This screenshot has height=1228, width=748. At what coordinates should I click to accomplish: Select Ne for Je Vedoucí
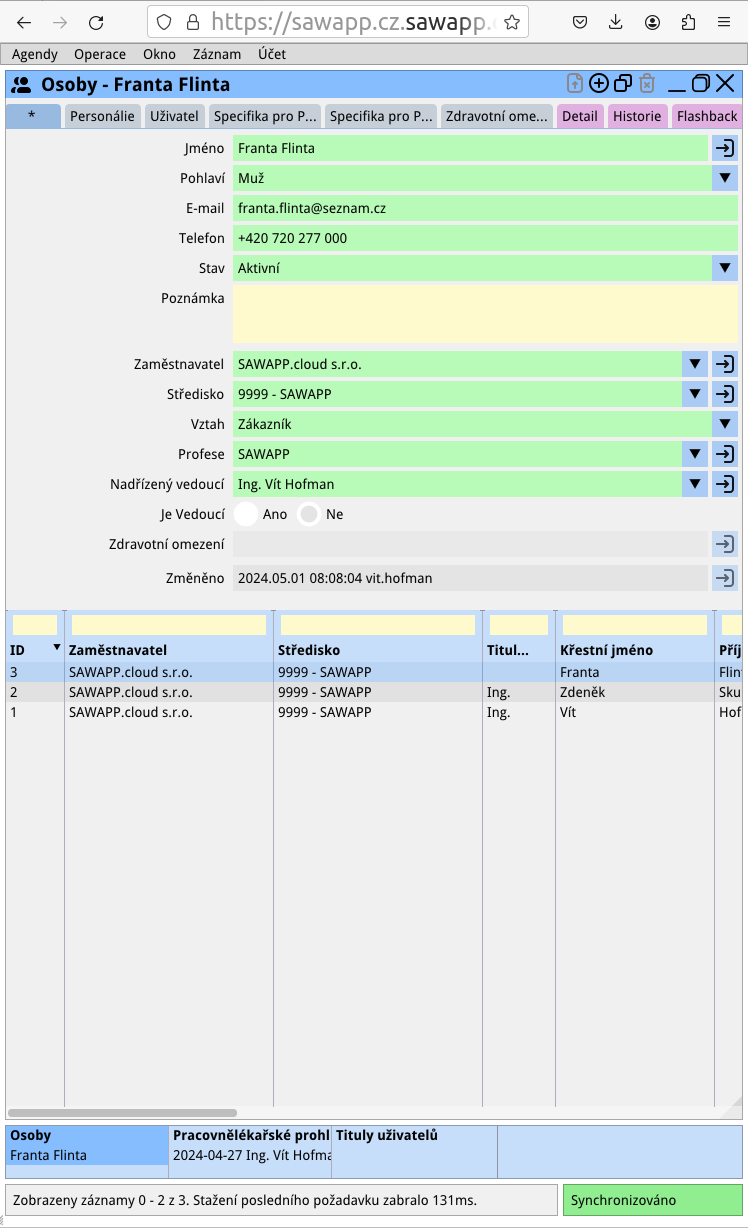pyautogui.click(x=310, y=514)
